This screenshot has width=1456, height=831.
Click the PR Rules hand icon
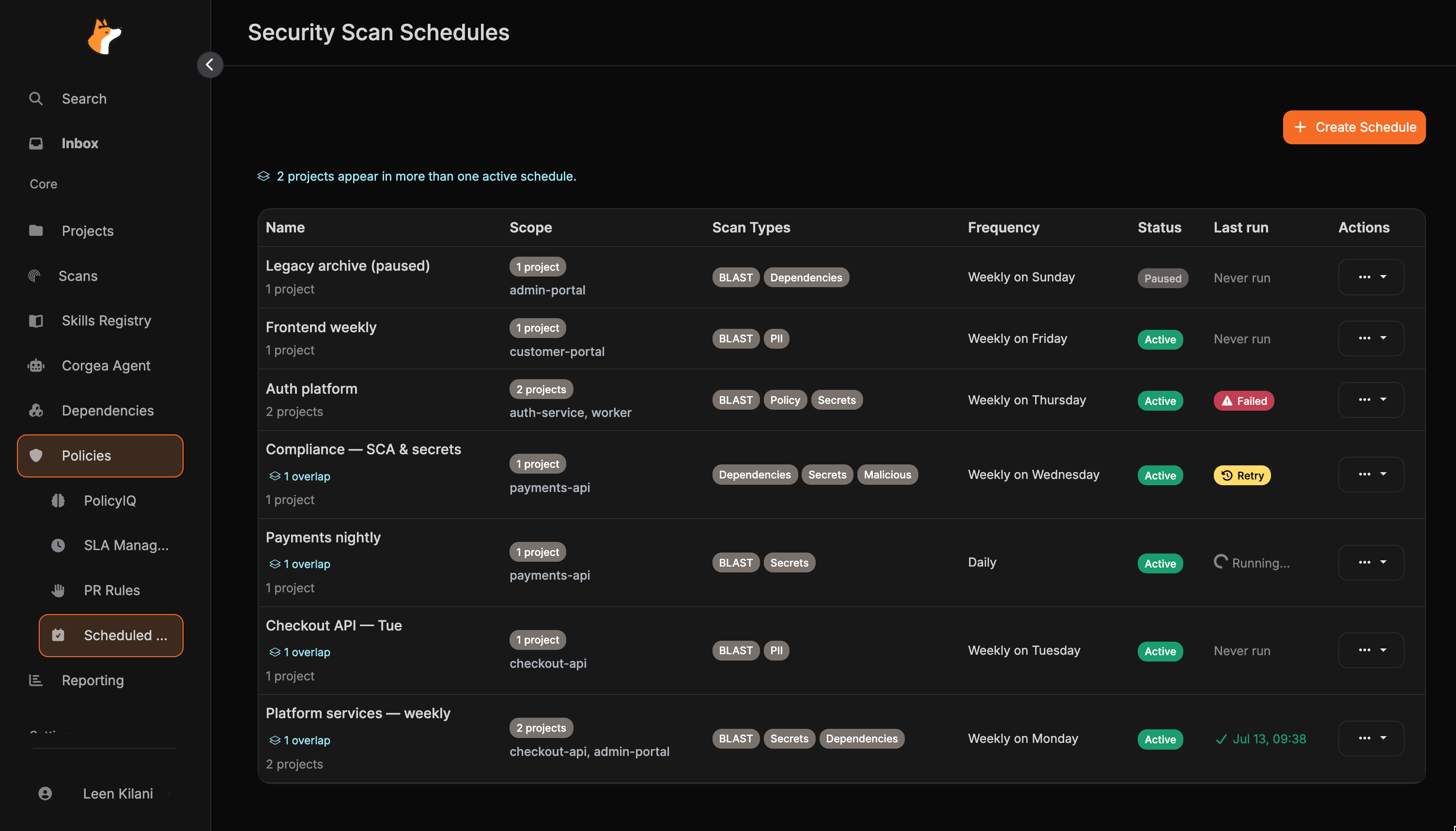click(x=58, y=590)
